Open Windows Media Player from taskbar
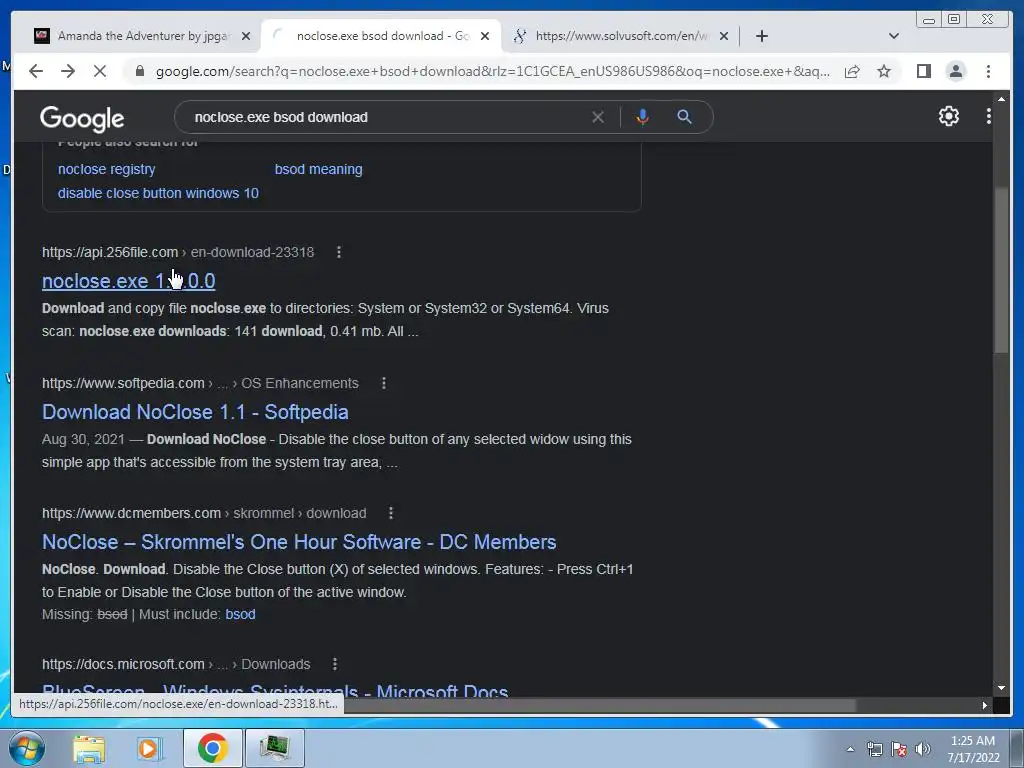The image size is (1024, 768). click(x=148, y=748)
